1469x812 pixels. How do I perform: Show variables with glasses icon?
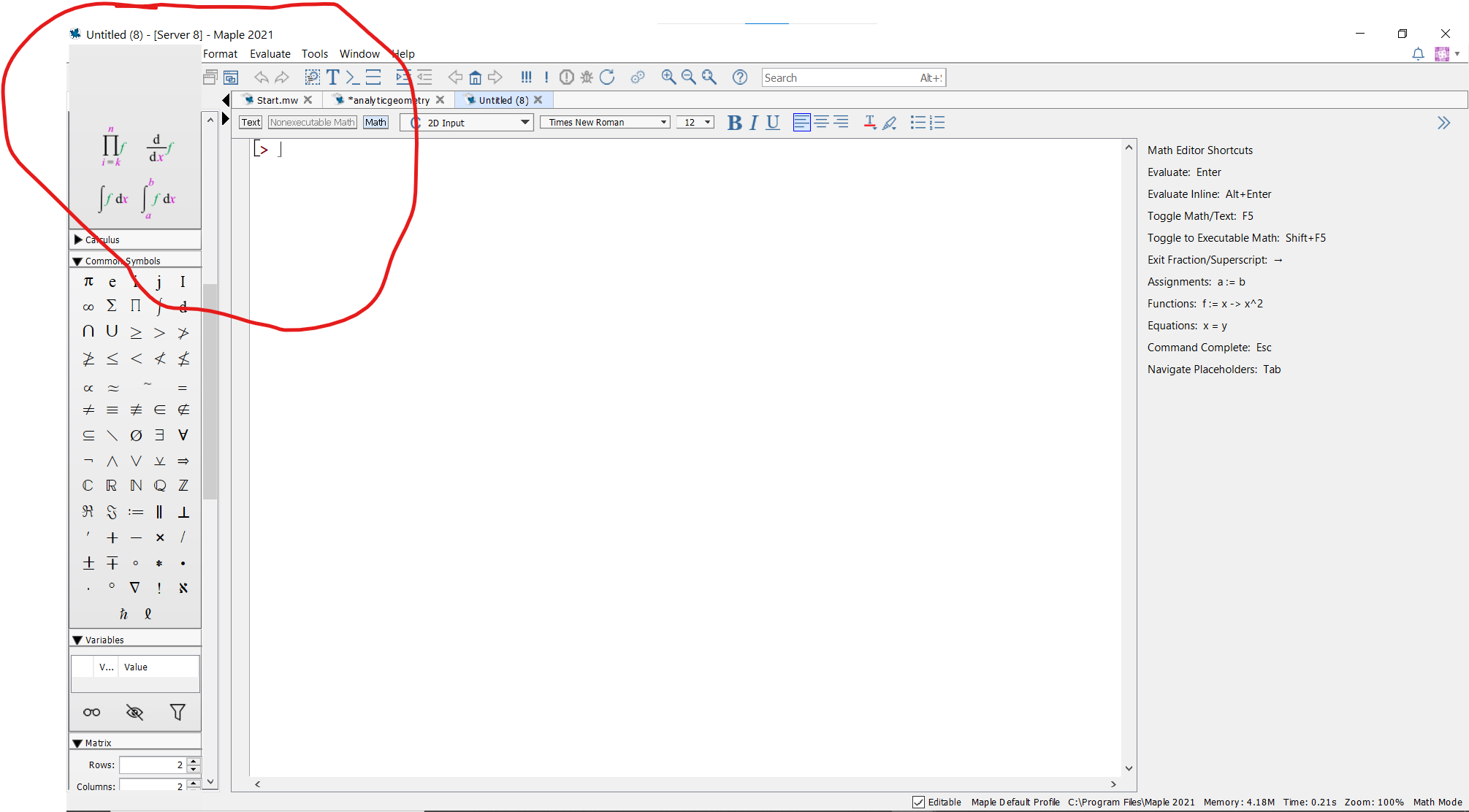coord(91,712)
